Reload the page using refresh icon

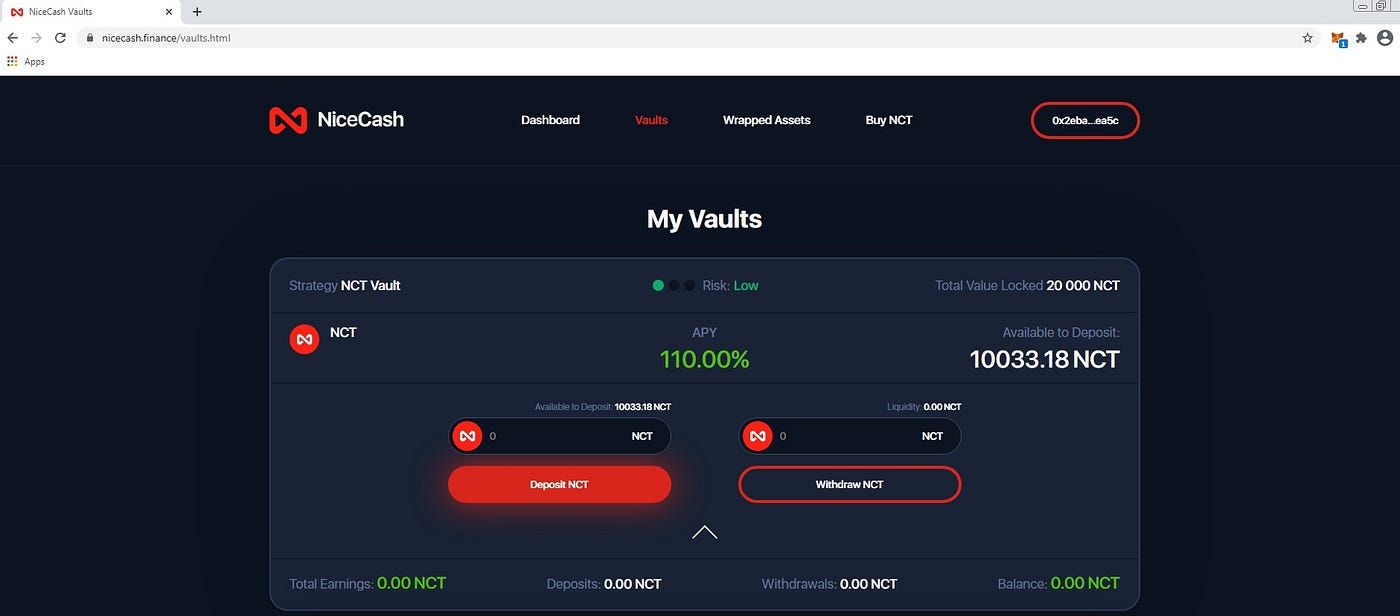point(60,38)
